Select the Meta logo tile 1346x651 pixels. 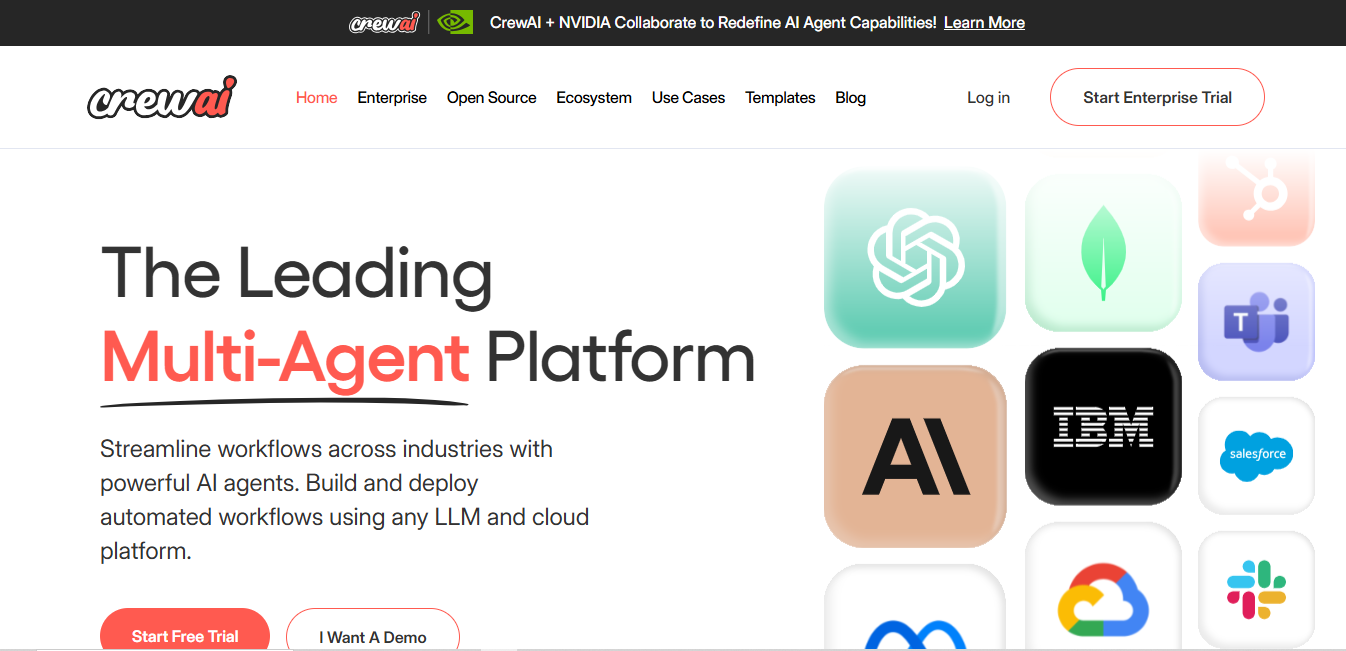point(915,608)
